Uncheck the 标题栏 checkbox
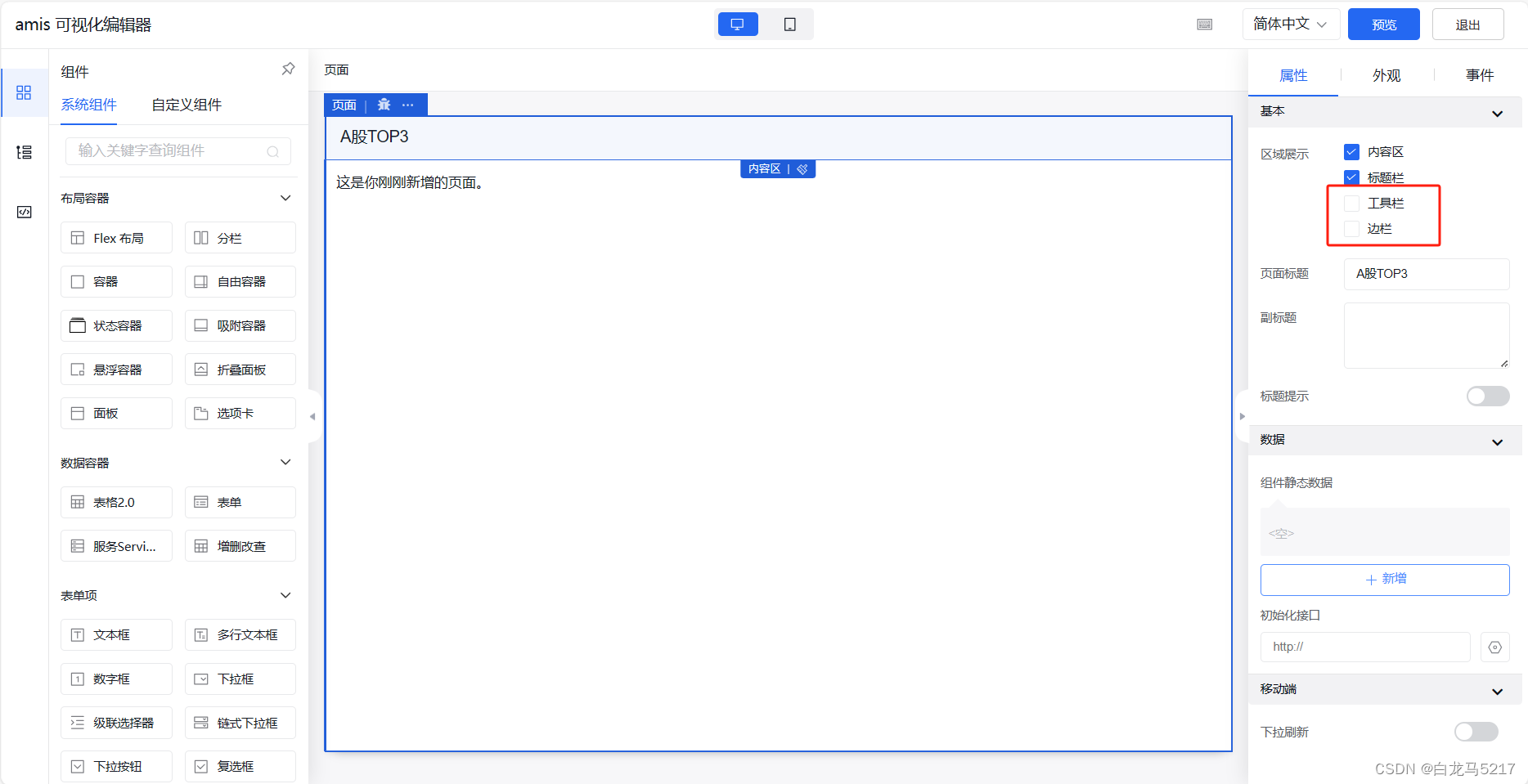Image resolution: width=1528 pixels, height=784 pixels. 1351,177
